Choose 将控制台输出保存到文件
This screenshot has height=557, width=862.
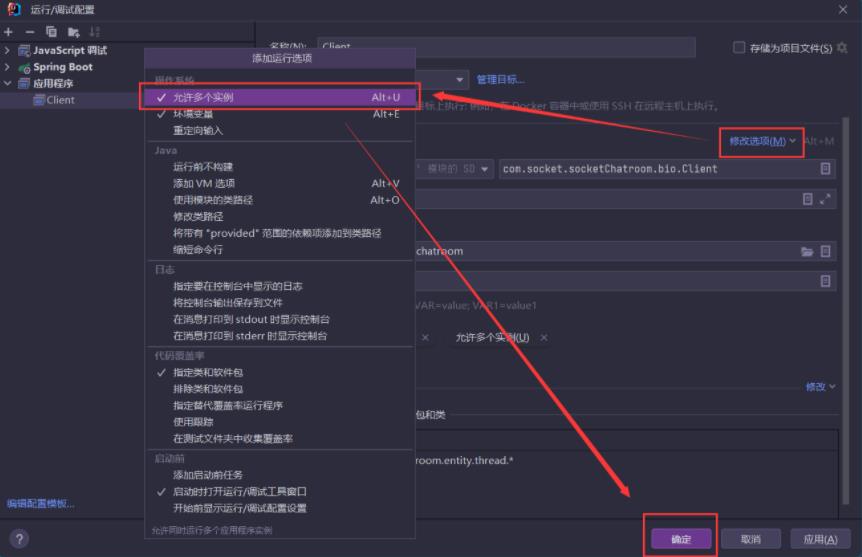tap(279, 302)
